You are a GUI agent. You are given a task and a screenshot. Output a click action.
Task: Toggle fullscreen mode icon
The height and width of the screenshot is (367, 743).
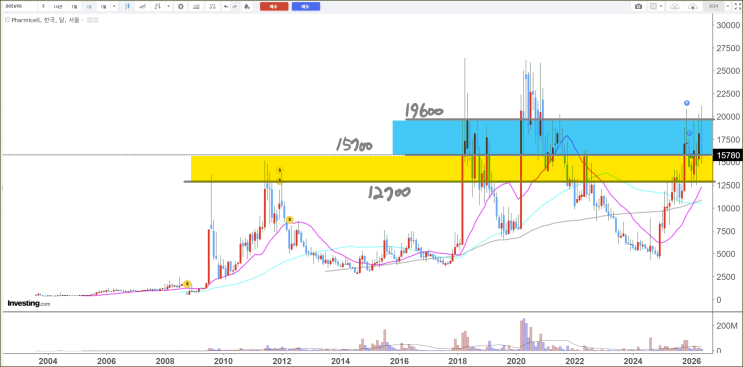(x=737, y=6)
